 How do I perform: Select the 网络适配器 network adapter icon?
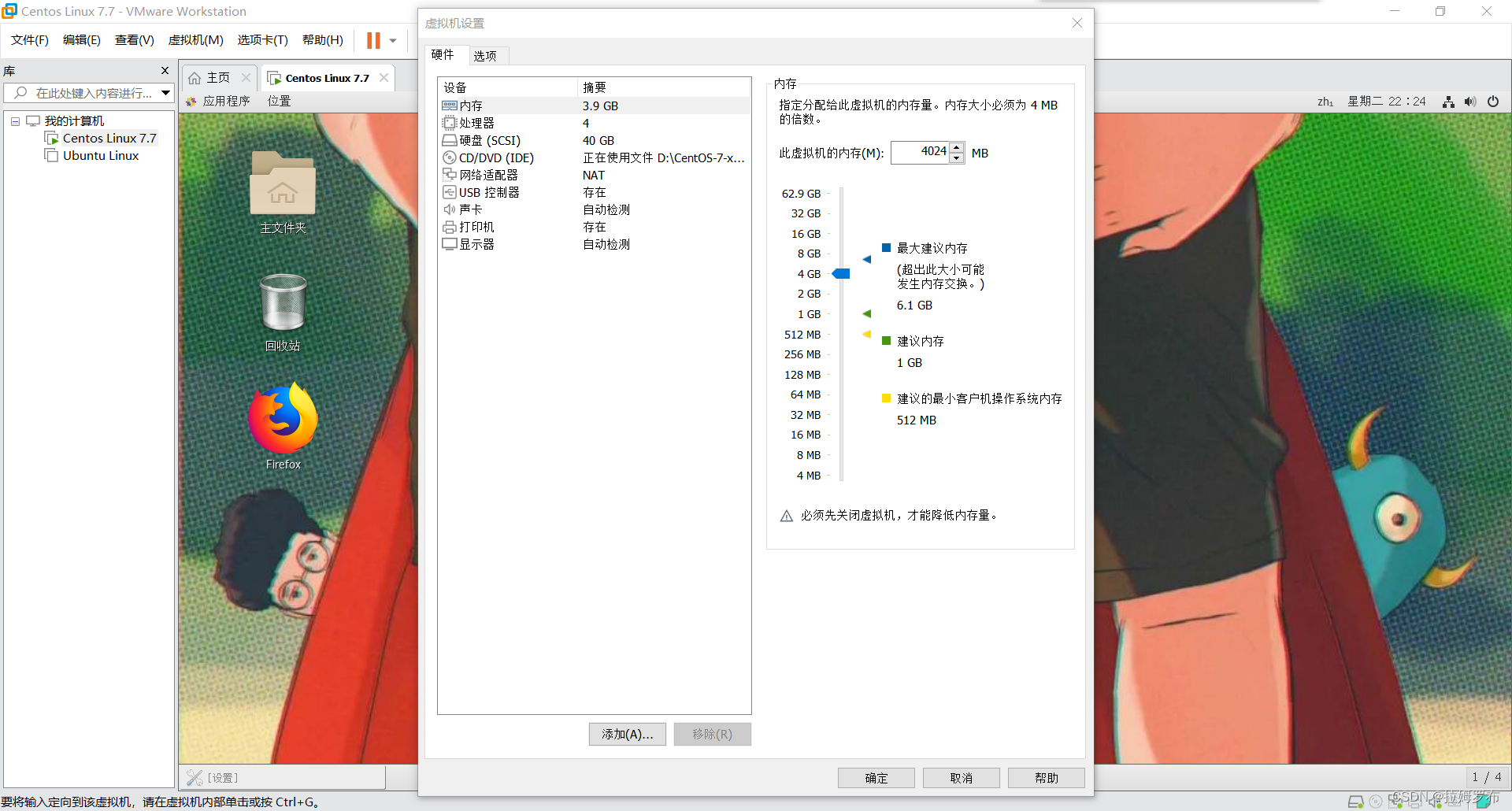pos(449,175)
